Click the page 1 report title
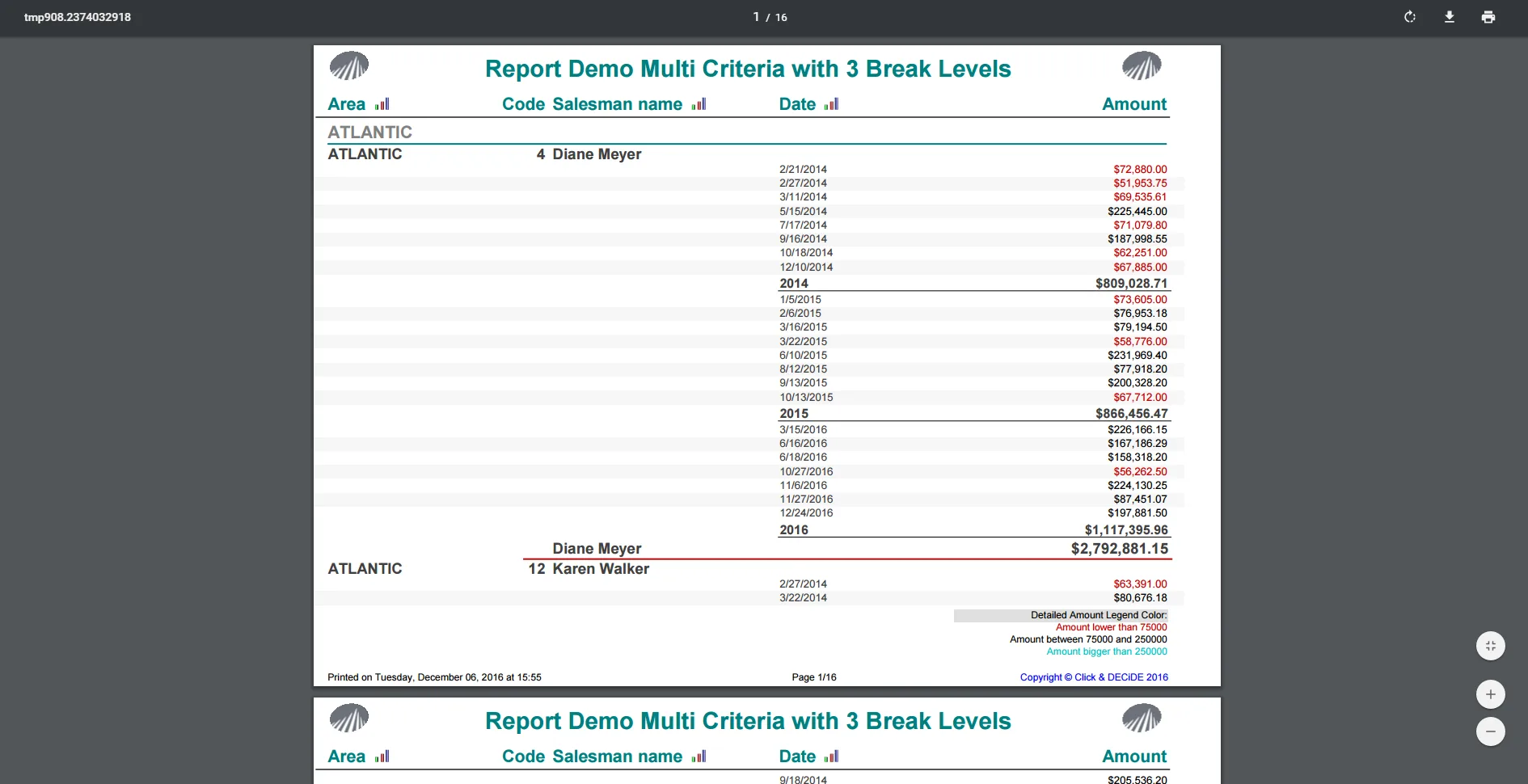Screen dimensions: 1528x784 (748, 69)
